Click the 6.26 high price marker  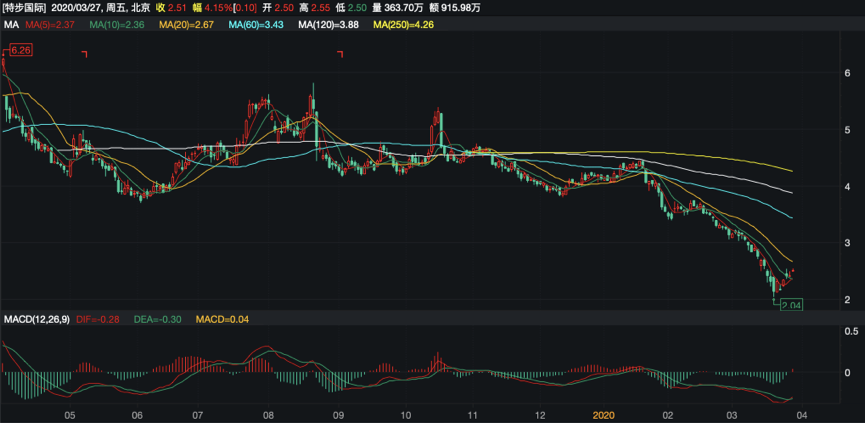tap(20, 49)
